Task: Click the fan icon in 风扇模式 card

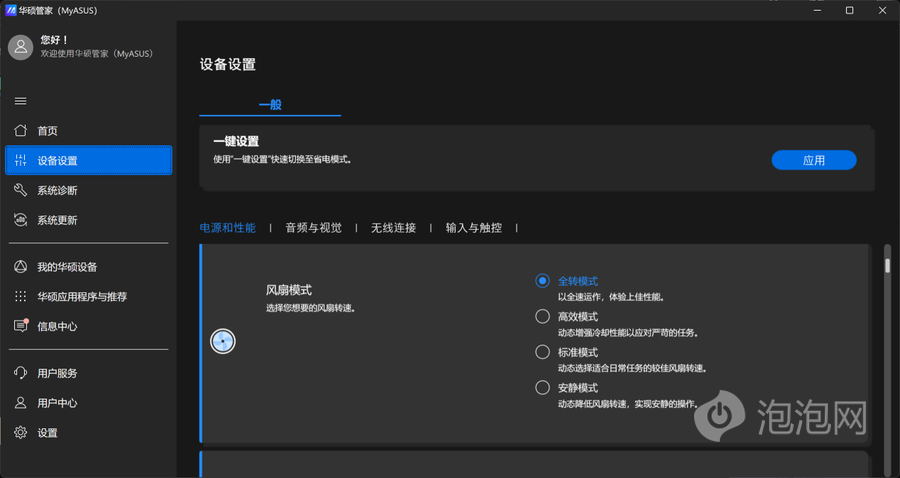Action: 223,341
